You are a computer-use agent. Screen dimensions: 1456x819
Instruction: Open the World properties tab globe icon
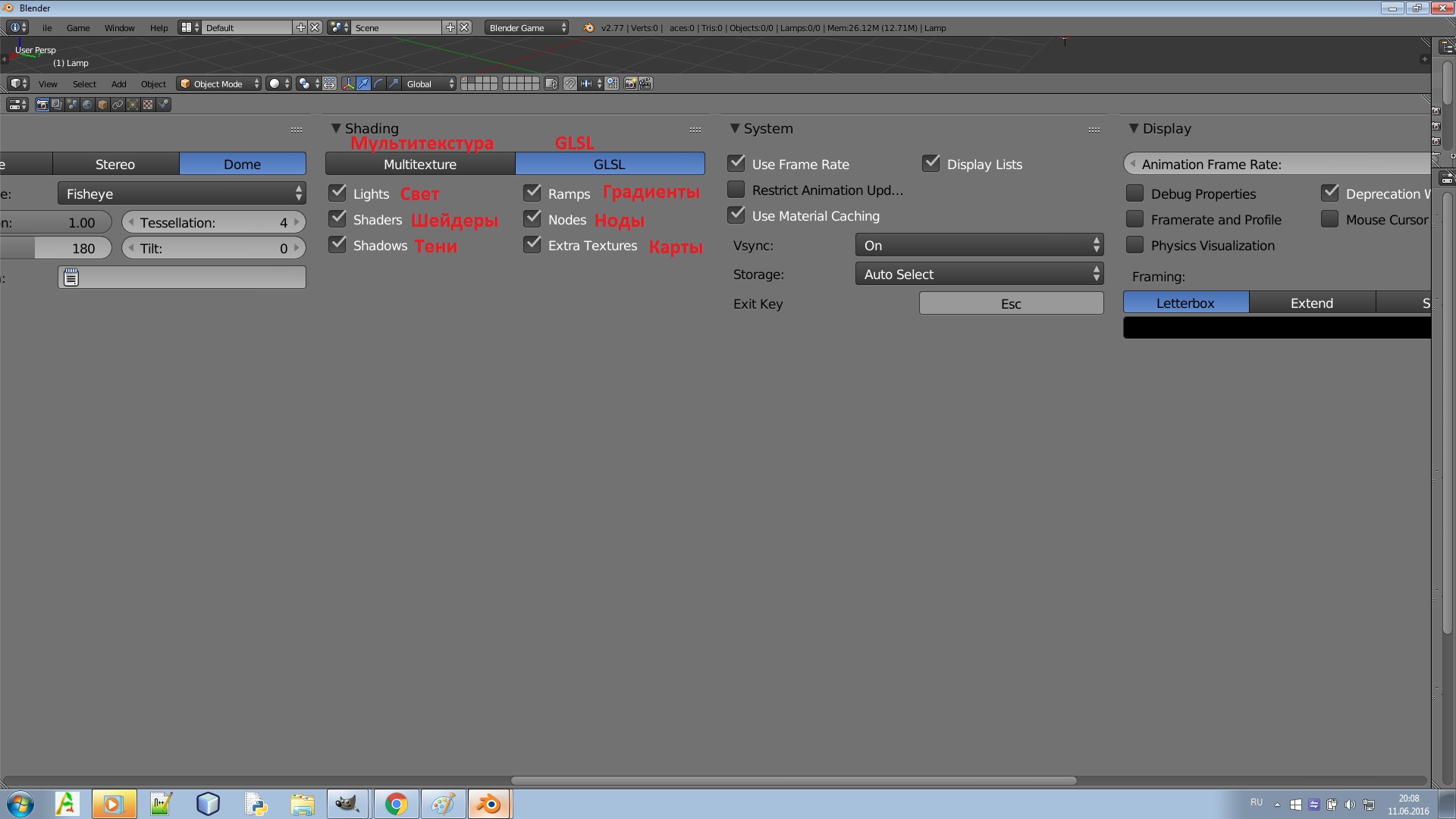[x=87, y=105]
